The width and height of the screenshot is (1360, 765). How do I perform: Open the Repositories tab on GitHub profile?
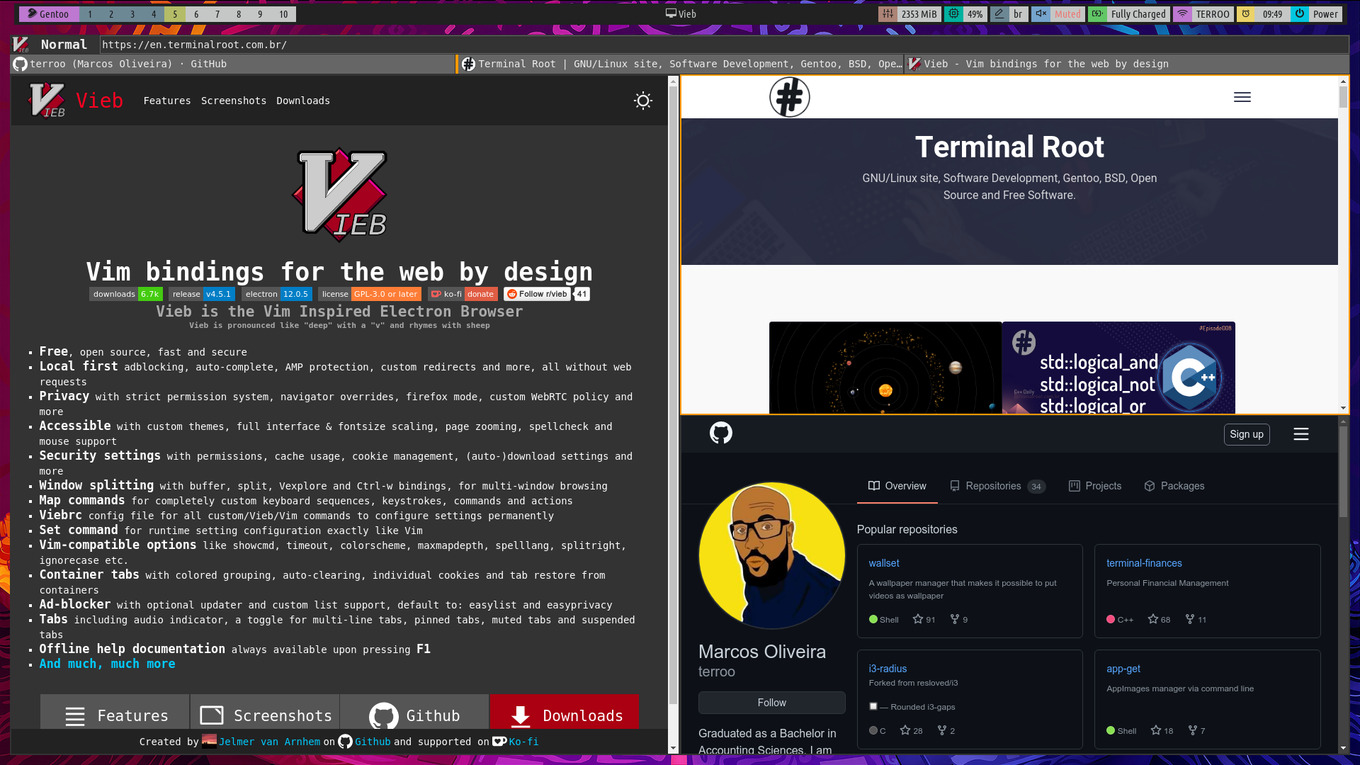coord(996,486)
